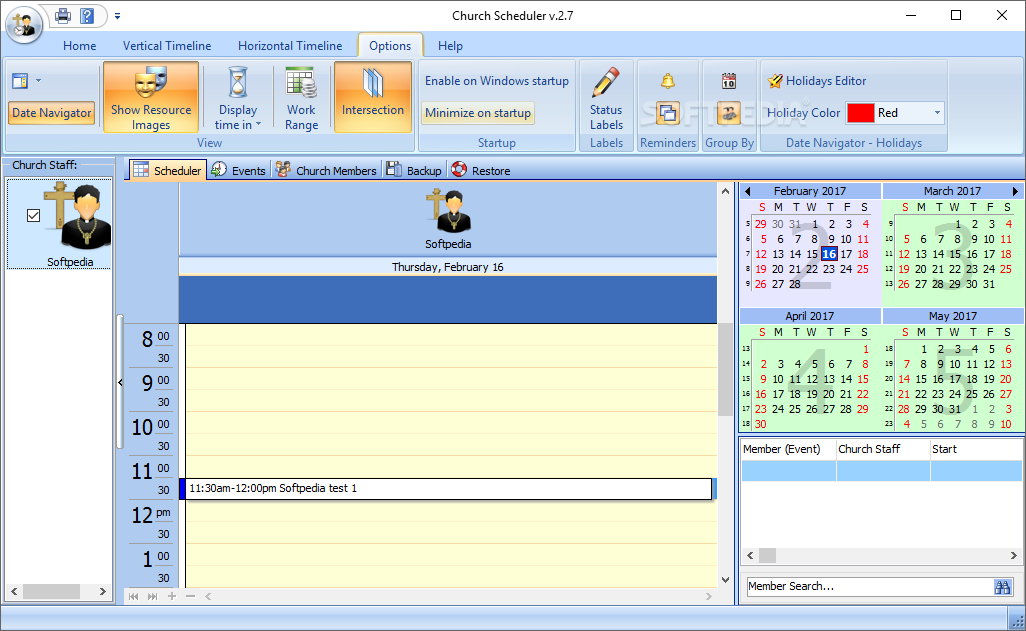
Task: Click the calendar icon in Group By
Action: click(729, 81)
